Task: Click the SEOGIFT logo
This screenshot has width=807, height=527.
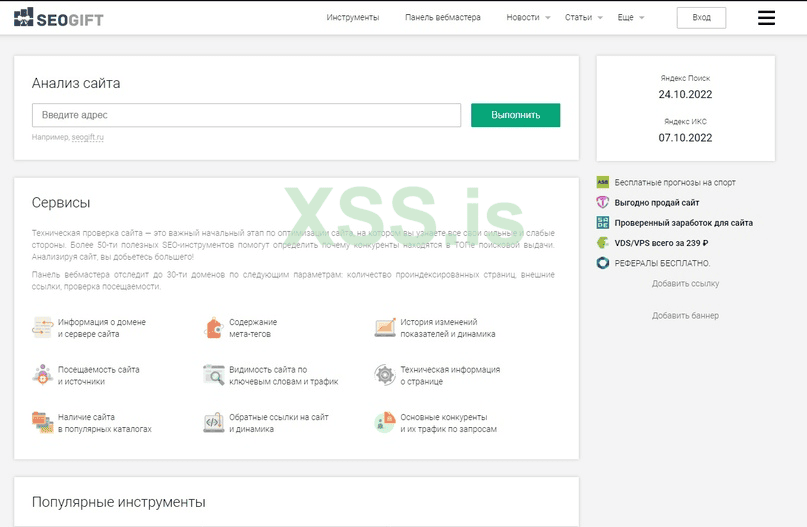Action: tap(58, 17)
